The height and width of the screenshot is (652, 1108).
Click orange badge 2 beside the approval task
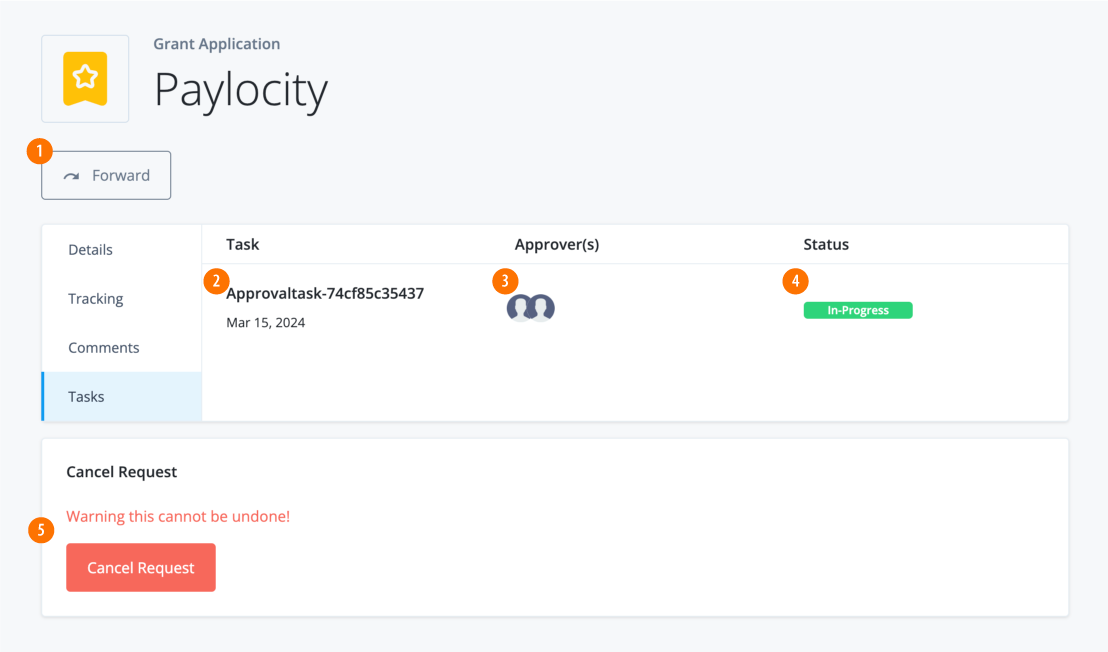coord(215,281)
